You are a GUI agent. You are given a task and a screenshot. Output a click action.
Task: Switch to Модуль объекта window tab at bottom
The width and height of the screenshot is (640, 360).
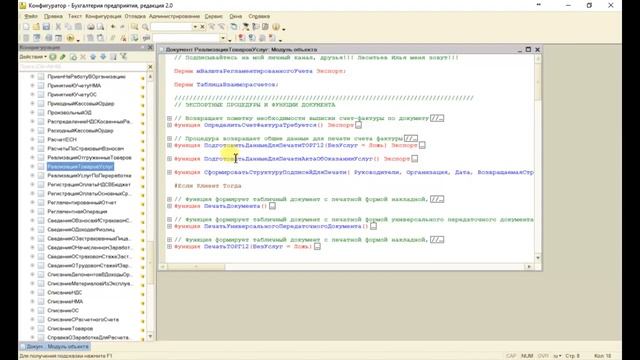click(55, 347)
